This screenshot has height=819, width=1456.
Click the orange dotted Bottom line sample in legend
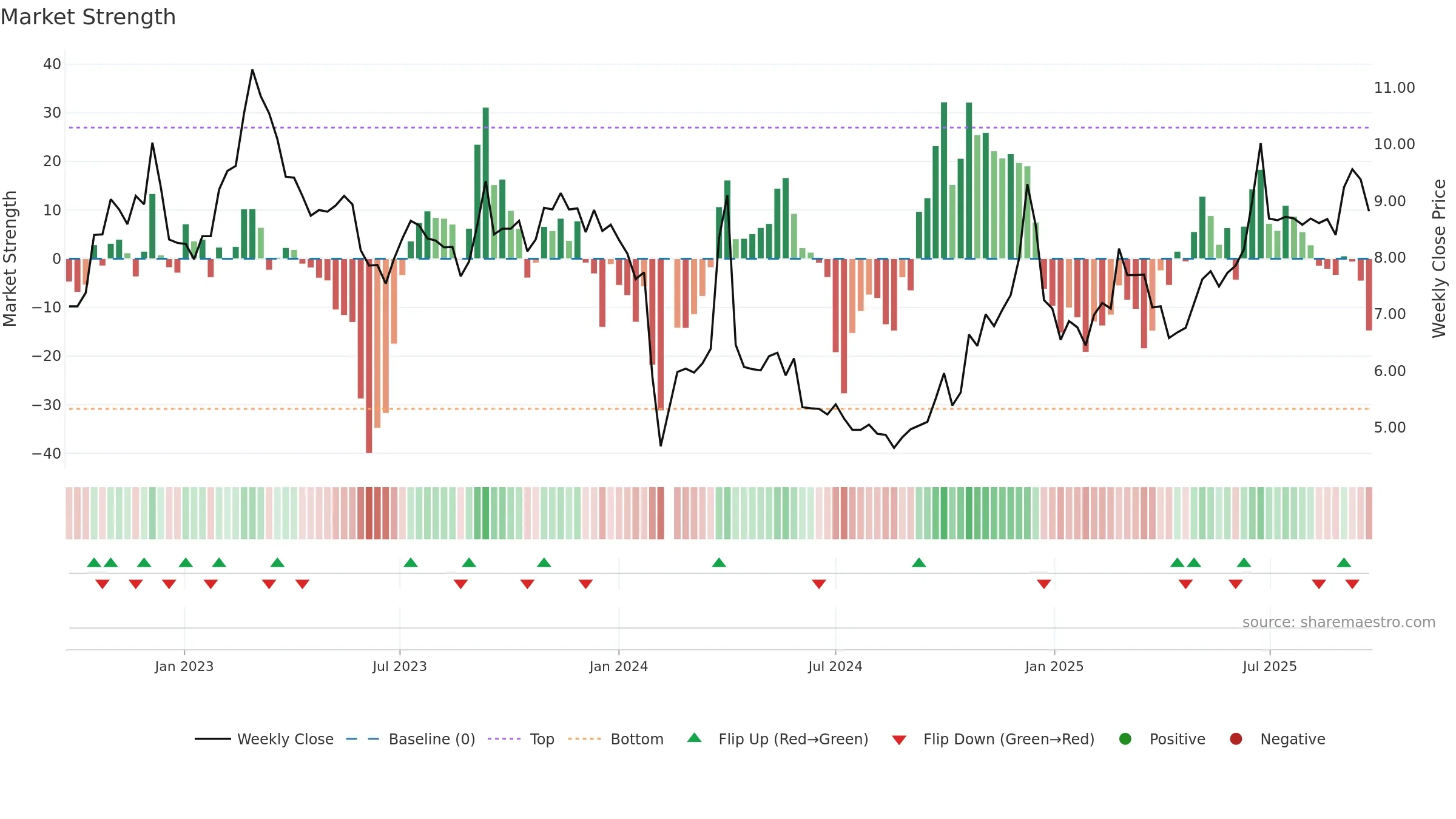585,739
